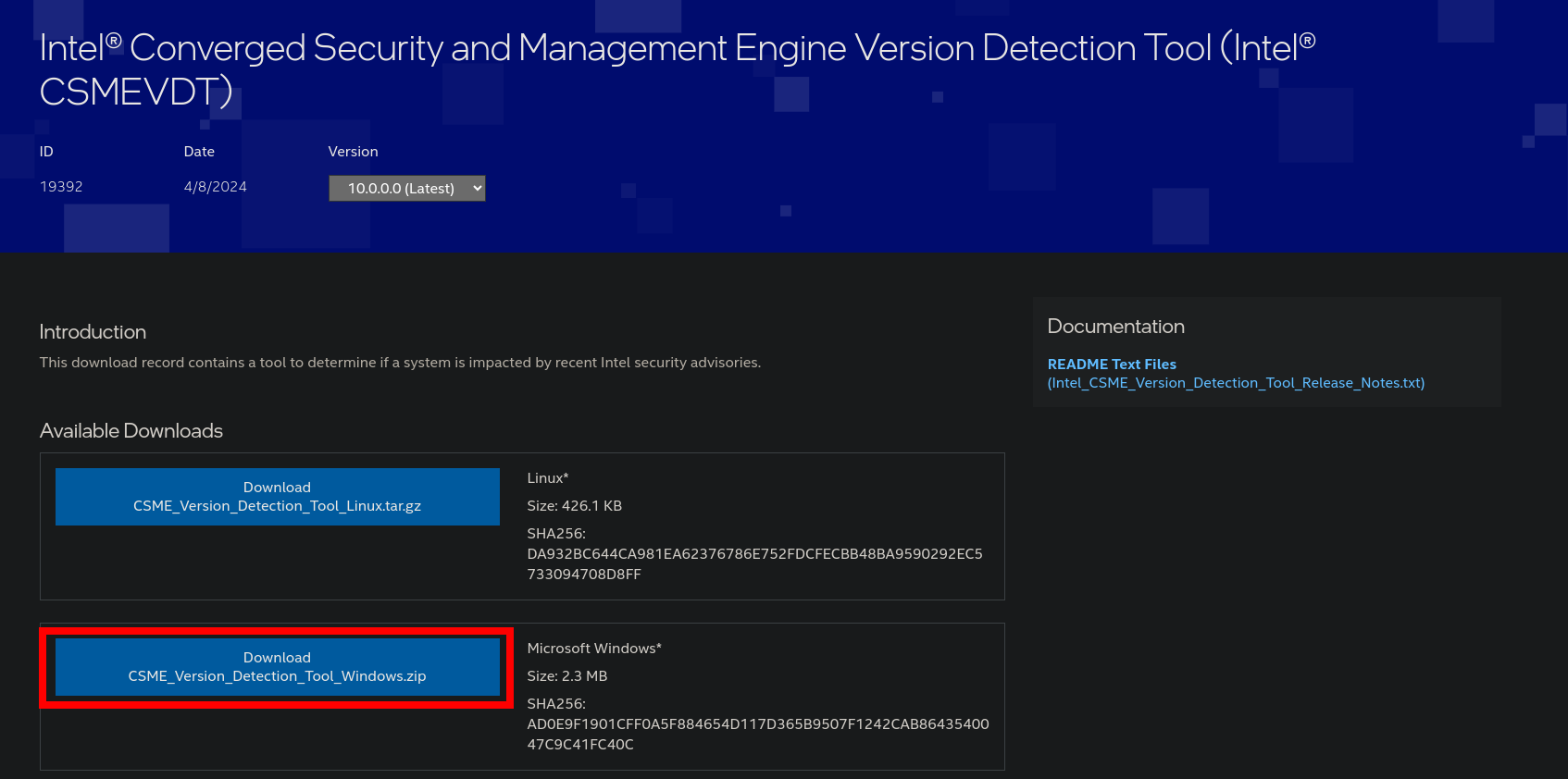This screenshot has height=779, width=1568.
Task: Click the introduction description sentence
Action: coord(400,363)
